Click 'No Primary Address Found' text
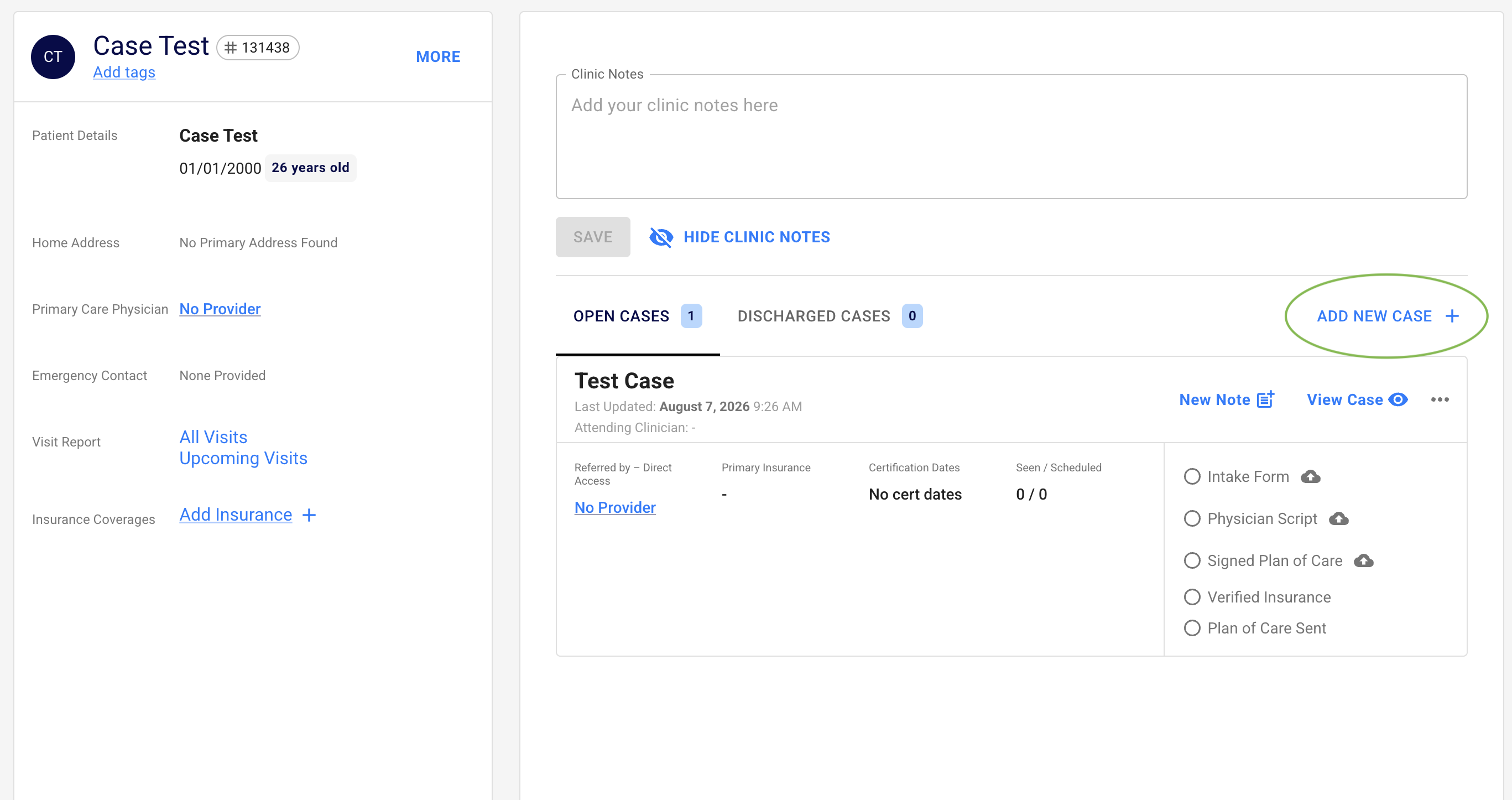 click(258, 242)
